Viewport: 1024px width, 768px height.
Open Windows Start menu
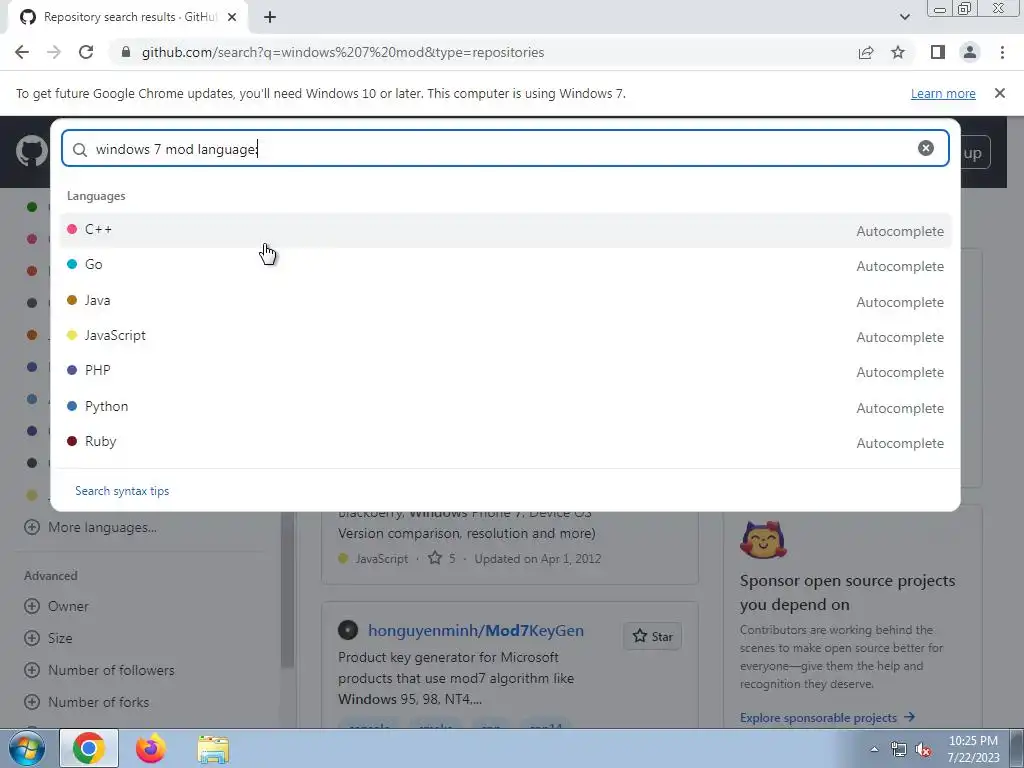tap(27, 748)
